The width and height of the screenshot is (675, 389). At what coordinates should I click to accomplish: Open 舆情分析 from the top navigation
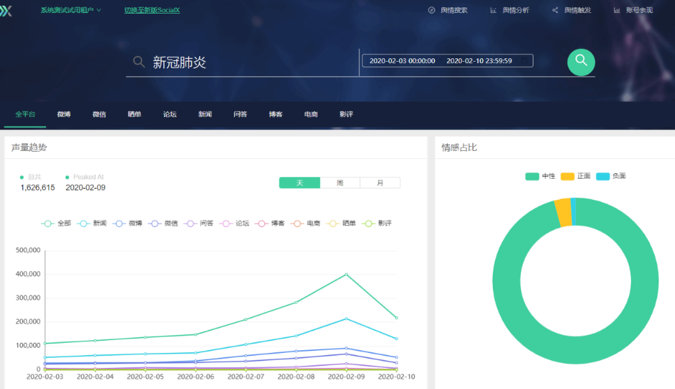(x=509, y=10)
